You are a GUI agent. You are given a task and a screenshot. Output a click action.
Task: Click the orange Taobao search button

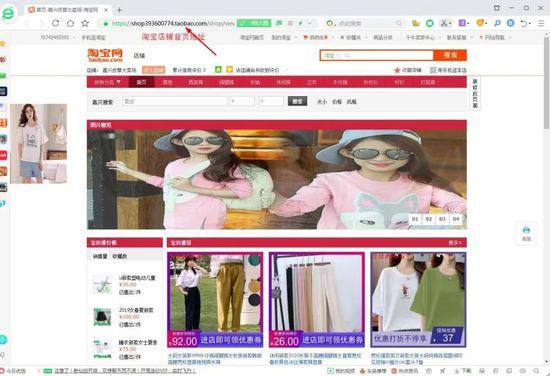tap(450, 55)
